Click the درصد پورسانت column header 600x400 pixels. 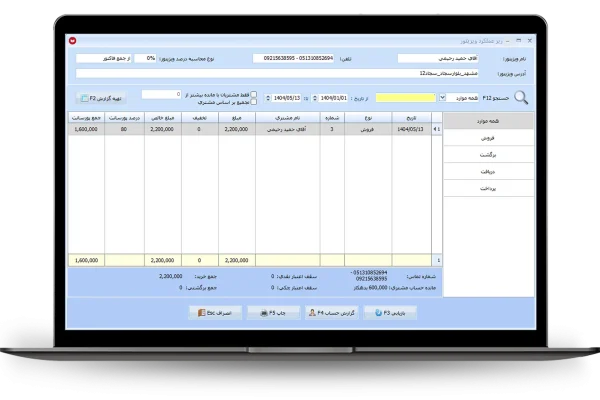click(124, 118)
